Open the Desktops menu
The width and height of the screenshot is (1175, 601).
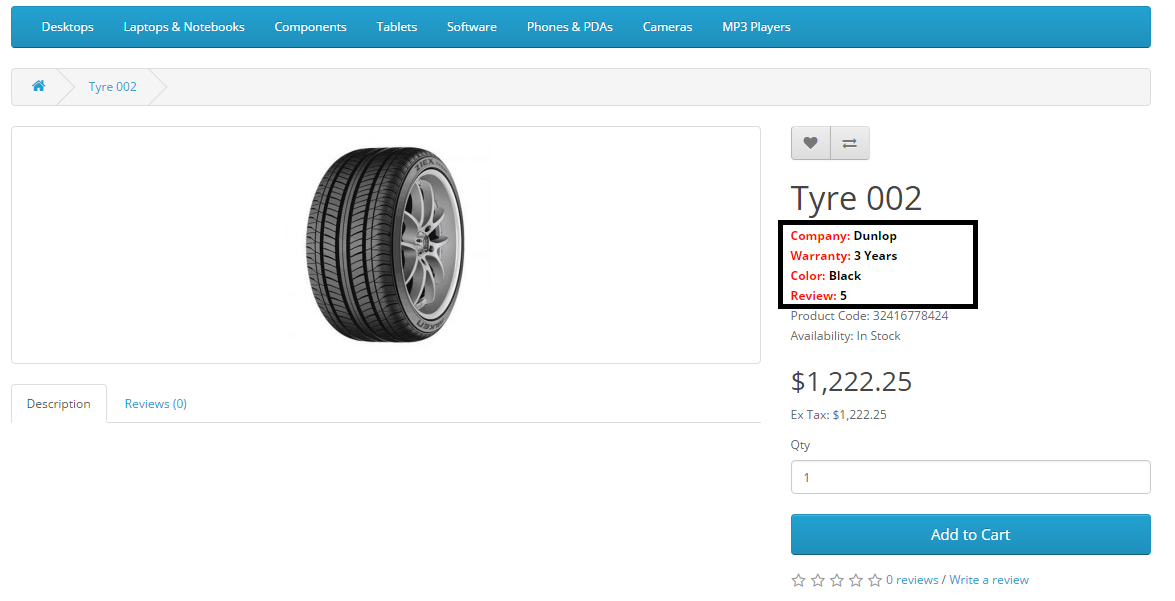click(x=67, y=27)
